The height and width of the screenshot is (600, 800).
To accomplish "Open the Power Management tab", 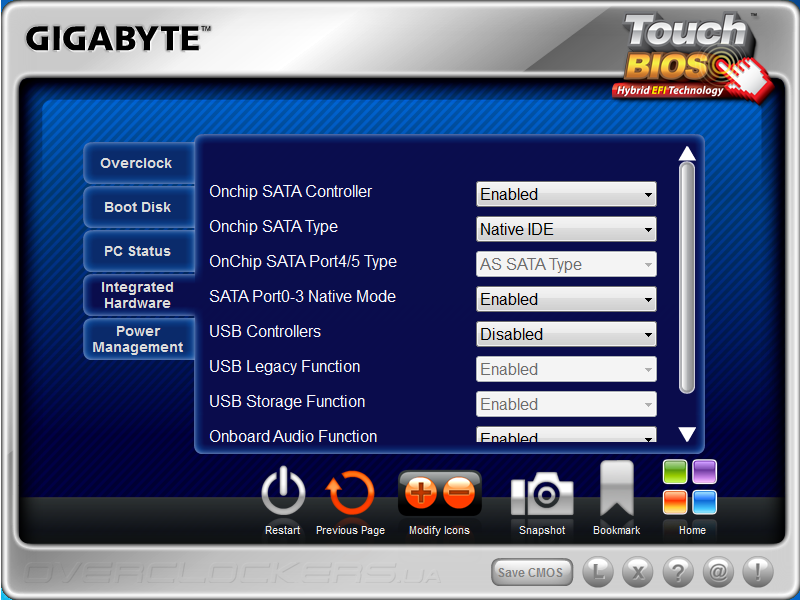I will pos(139,339).
